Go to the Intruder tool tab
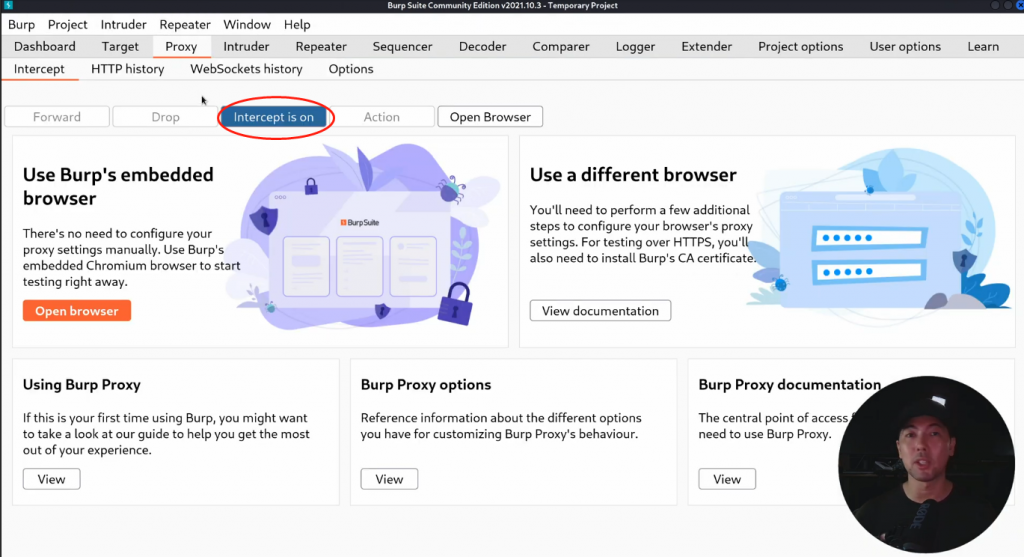 click(246, 46)
